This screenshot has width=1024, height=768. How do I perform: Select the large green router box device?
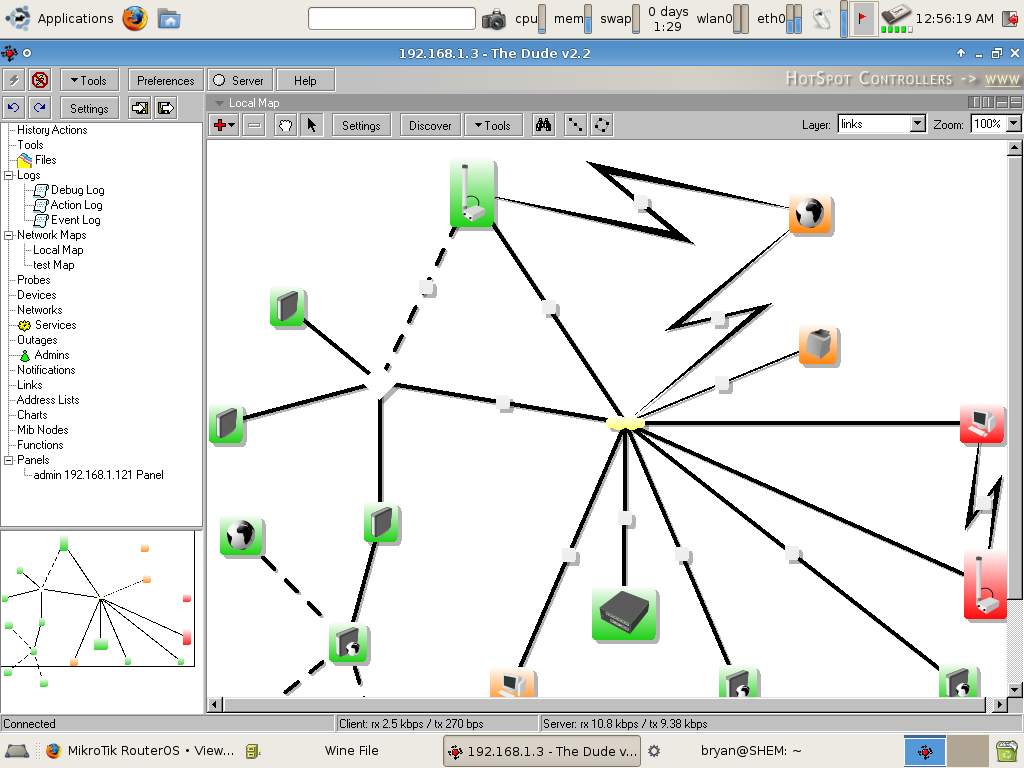[624, 615]
